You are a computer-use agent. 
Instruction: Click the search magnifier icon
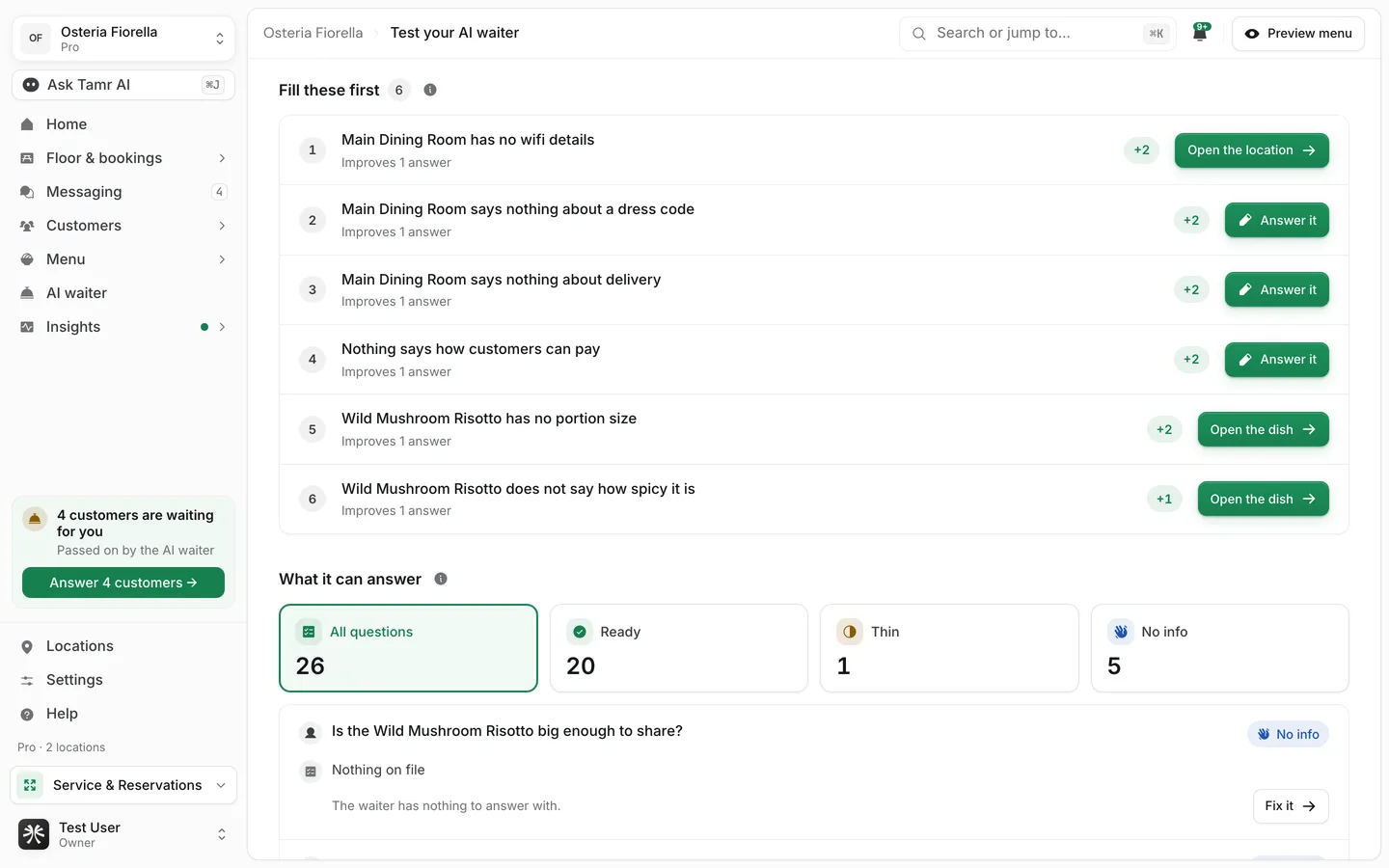[919, 33]
